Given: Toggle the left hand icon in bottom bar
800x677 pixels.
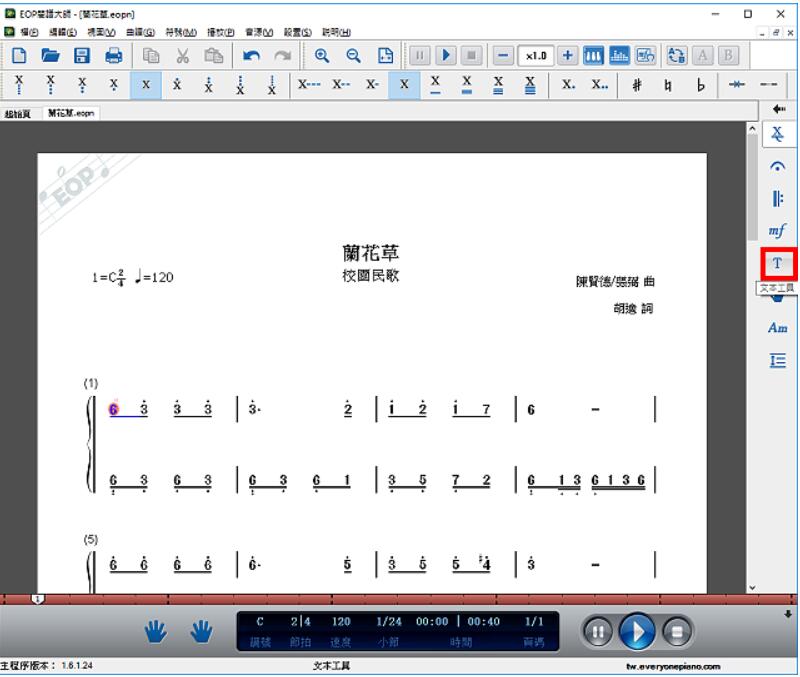Looking at the screenshot, I should [x=155, y=632].
